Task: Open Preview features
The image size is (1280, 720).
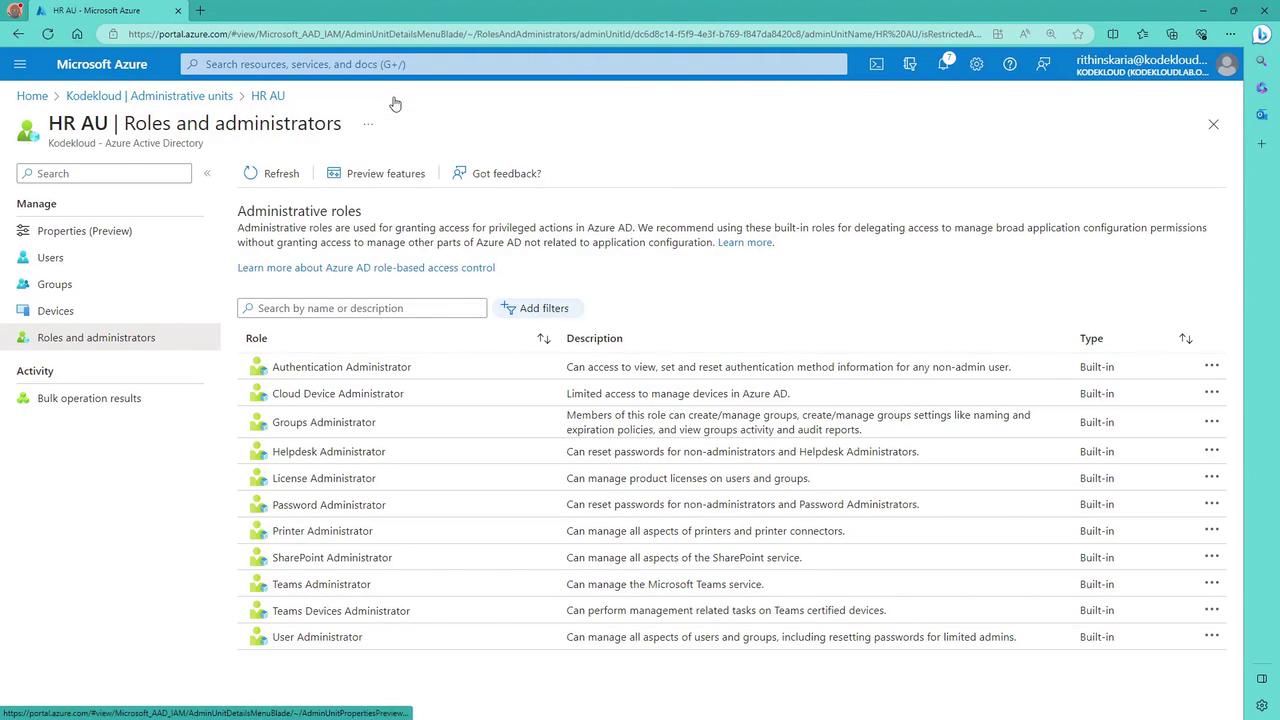Action: point(376,173)
